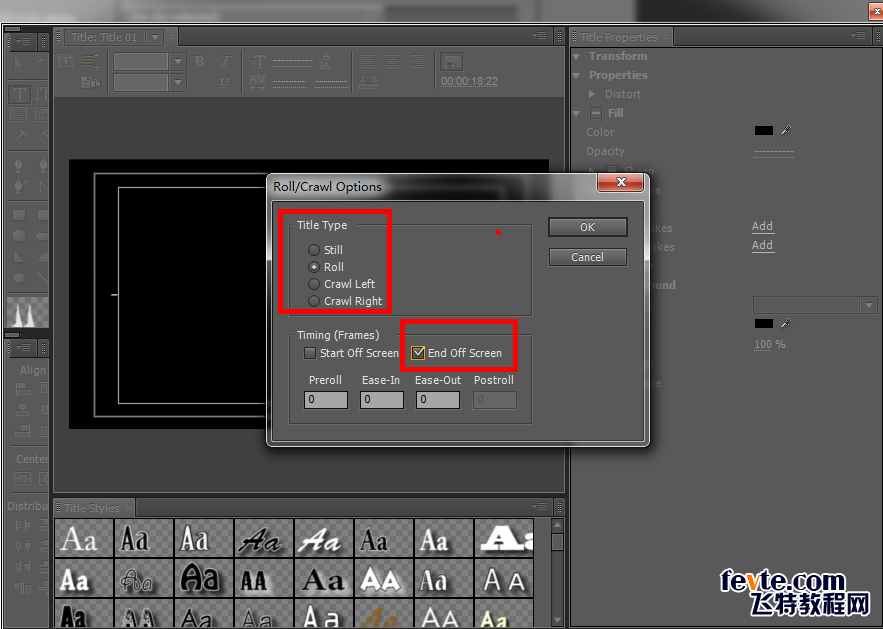Cancel the Roll/Crawl Options dialog
The height and width of the screenshot is (629, 883).
[587, 257]
